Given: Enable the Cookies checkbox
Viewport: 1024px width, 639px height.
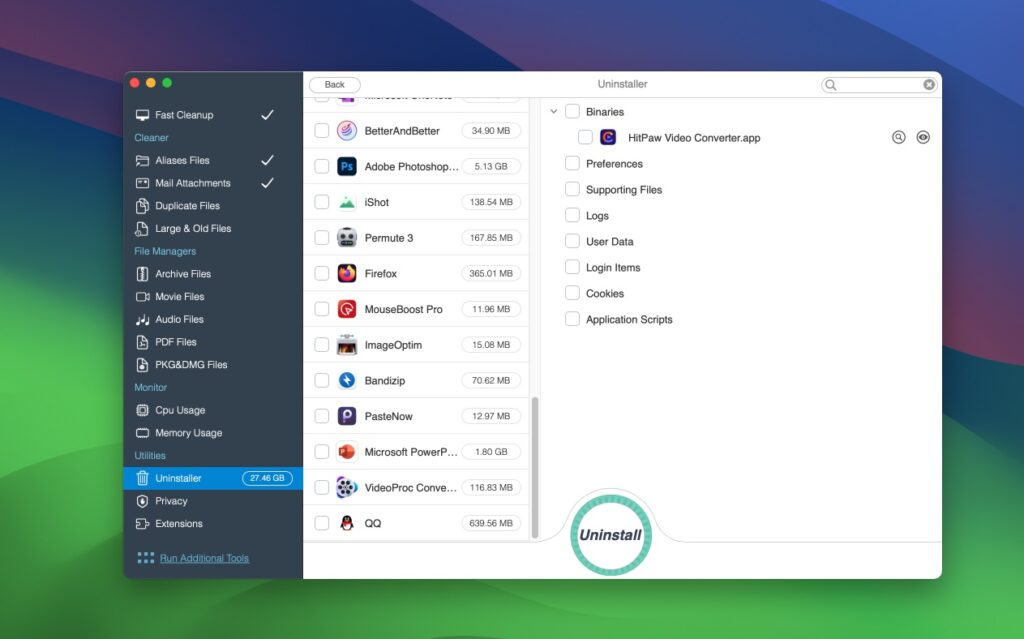Looking at the screenshot, I should (571, 293).
